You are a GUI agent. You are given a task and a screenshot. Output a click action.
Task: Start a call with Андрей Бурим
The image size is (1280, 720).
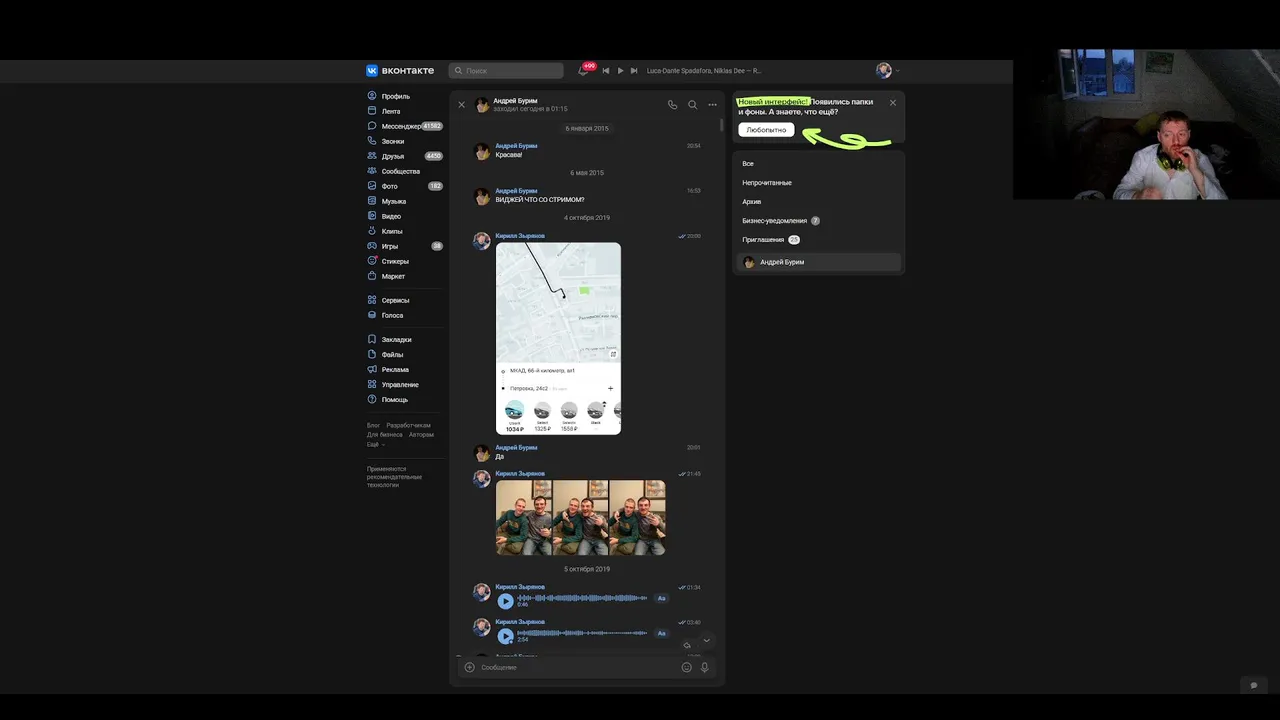pos(672,104)
